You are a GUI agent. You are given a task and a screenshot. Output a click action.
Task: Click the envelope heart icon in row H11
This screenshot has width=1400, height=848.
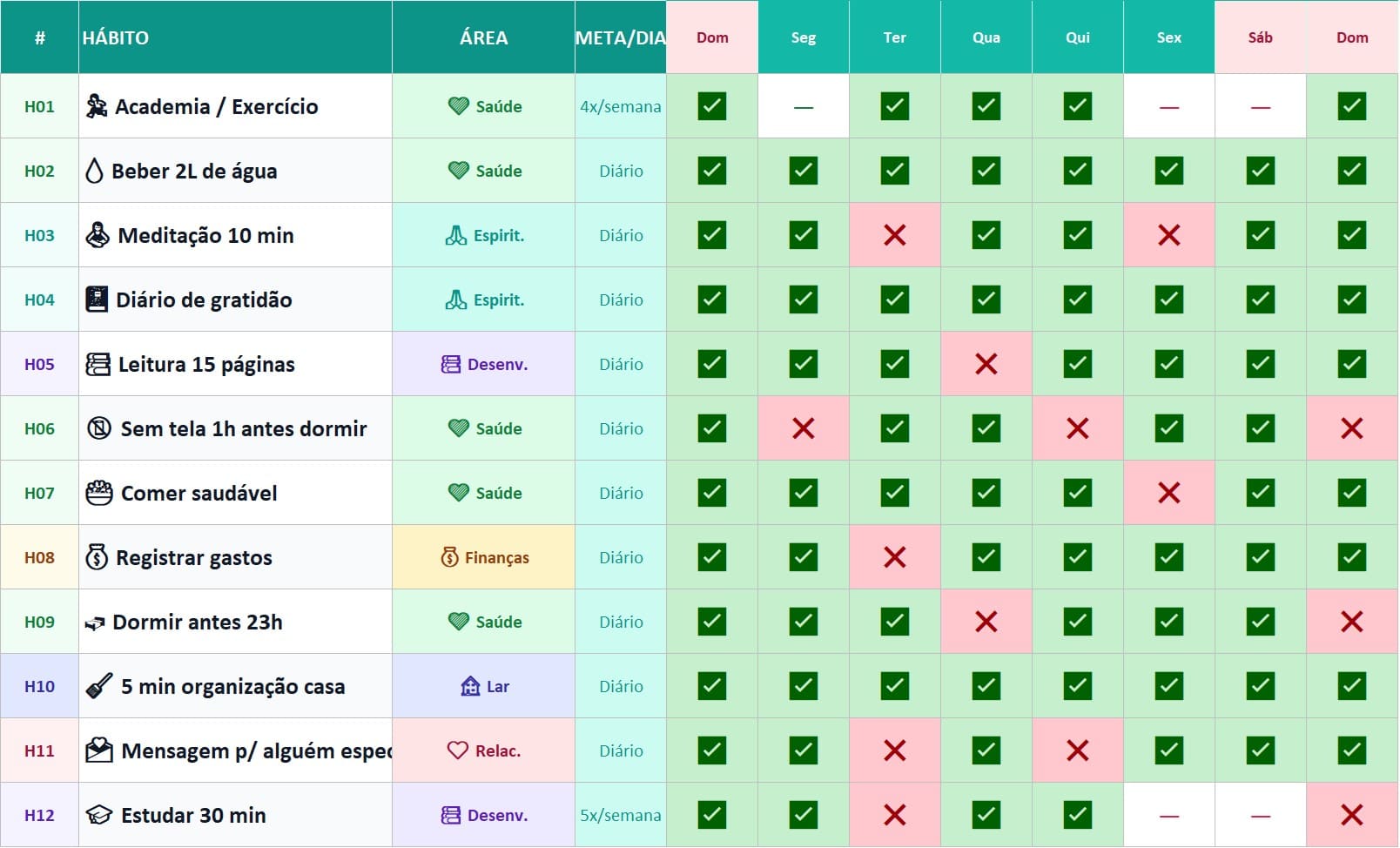point(99,750)
